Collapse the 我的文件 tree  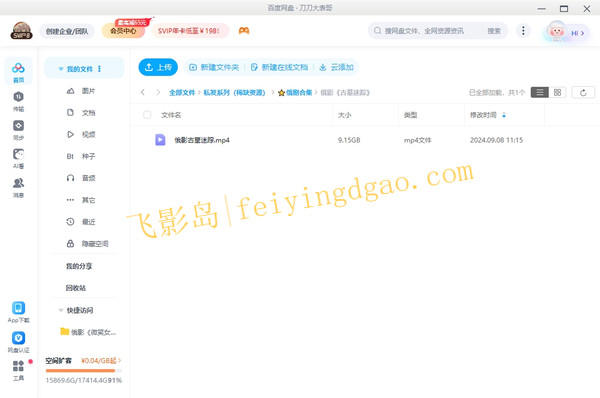60,69
